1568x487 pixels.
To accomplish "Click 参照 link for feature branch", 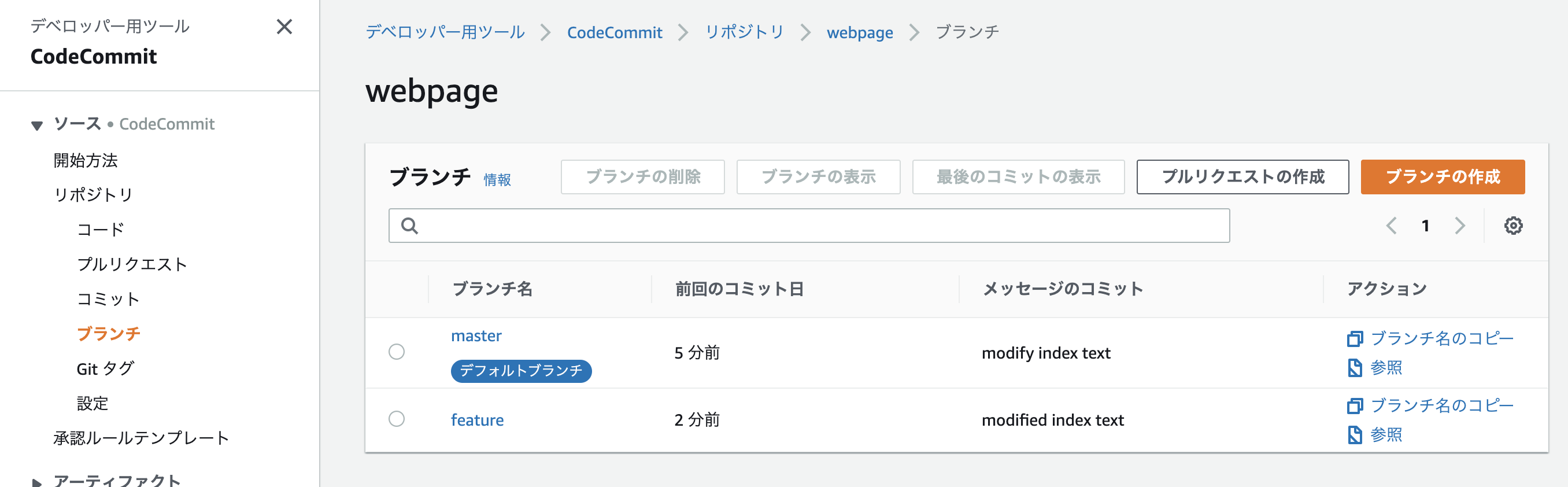I will 1386,434.
